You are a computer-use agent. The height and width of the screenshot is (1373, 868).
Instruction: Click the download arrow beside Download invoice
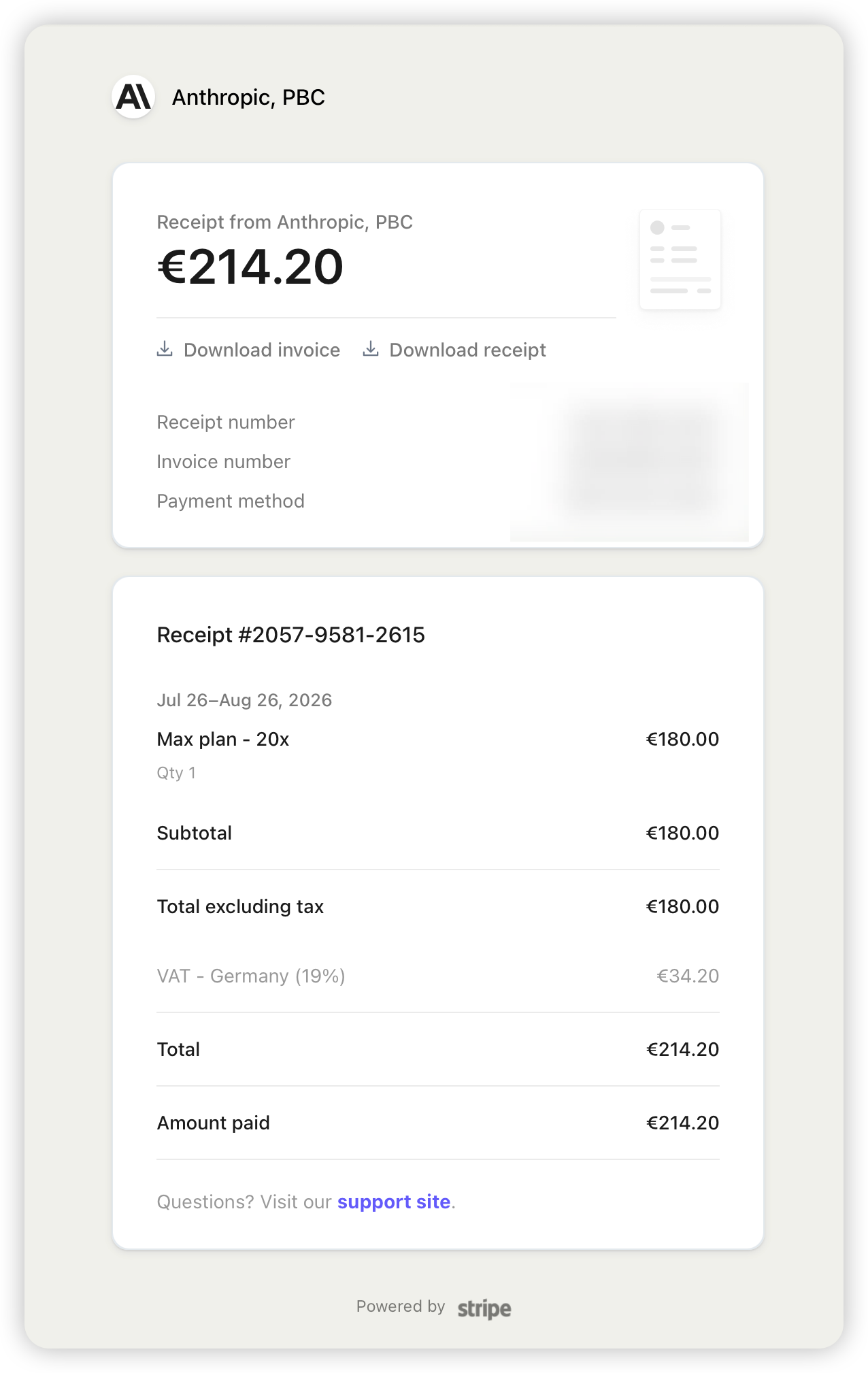[165, 349]
